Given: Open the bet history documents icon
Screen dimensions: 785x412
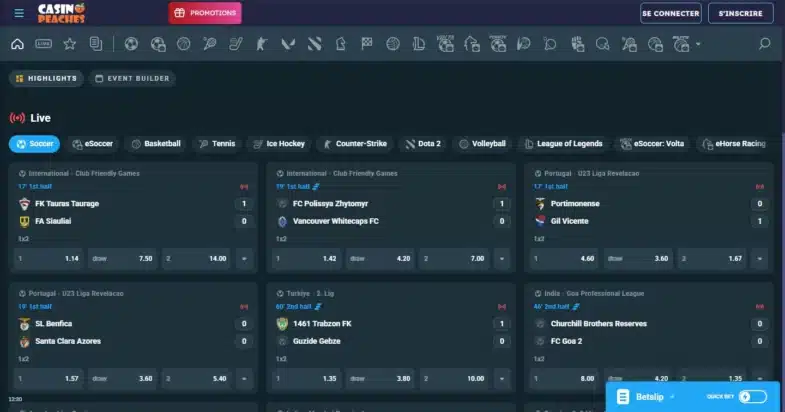Looking at the screenshot, I should (x=96, y=44).
